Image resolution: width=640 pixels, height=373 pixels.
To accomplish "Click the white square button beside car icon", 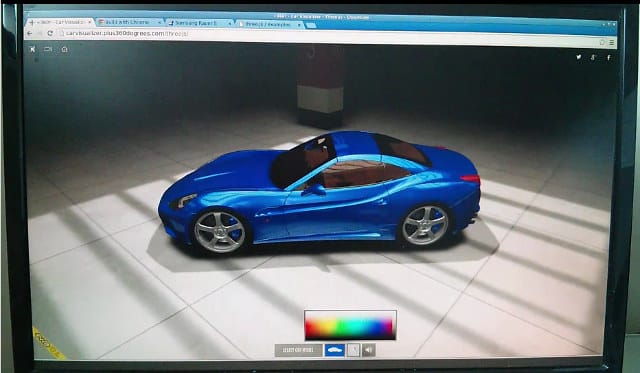I will click(353, 350).
